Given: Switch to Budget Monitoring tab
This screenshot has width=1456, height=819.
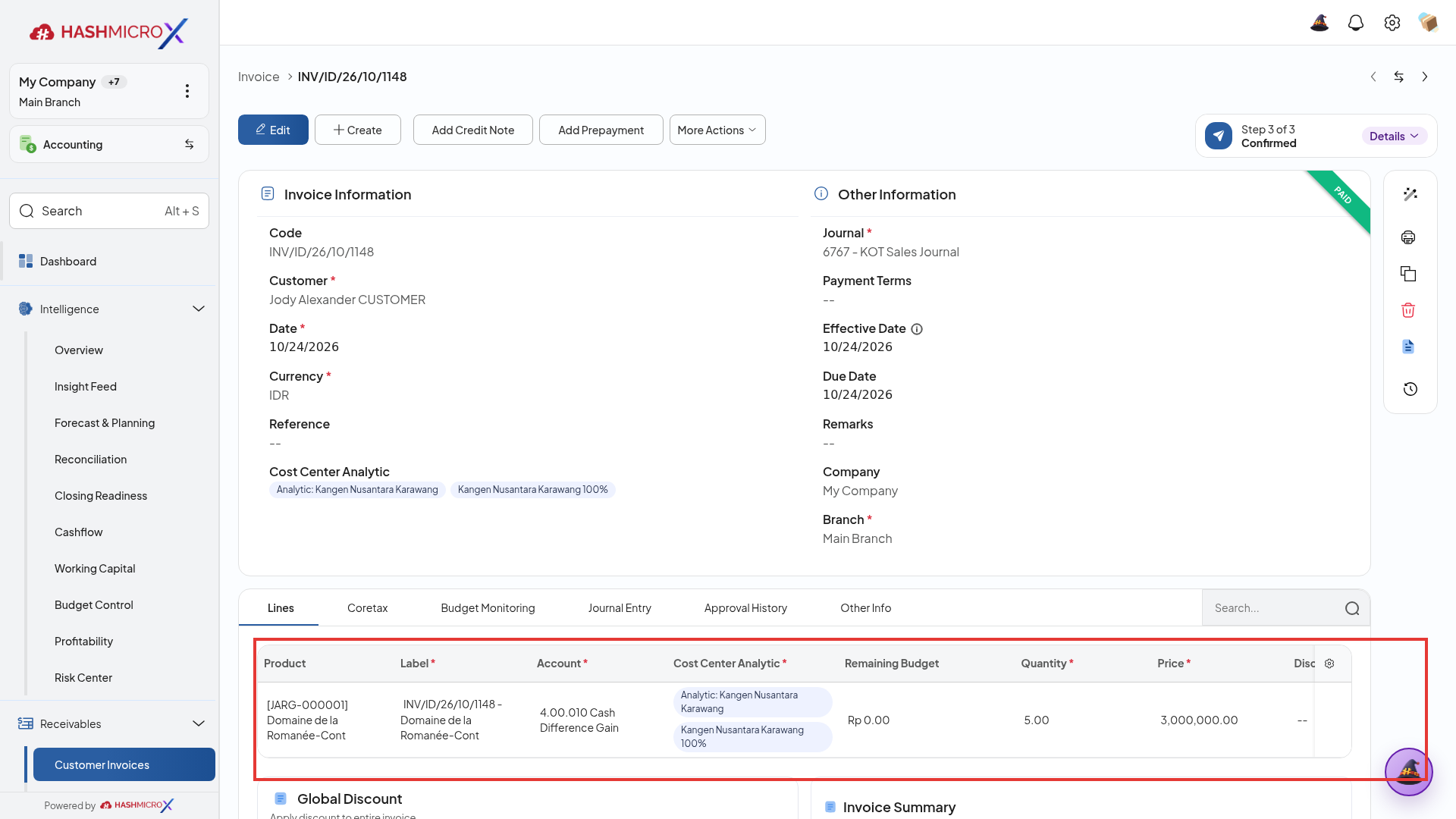Looking at the screenshot, I should [x=488, y=608].
